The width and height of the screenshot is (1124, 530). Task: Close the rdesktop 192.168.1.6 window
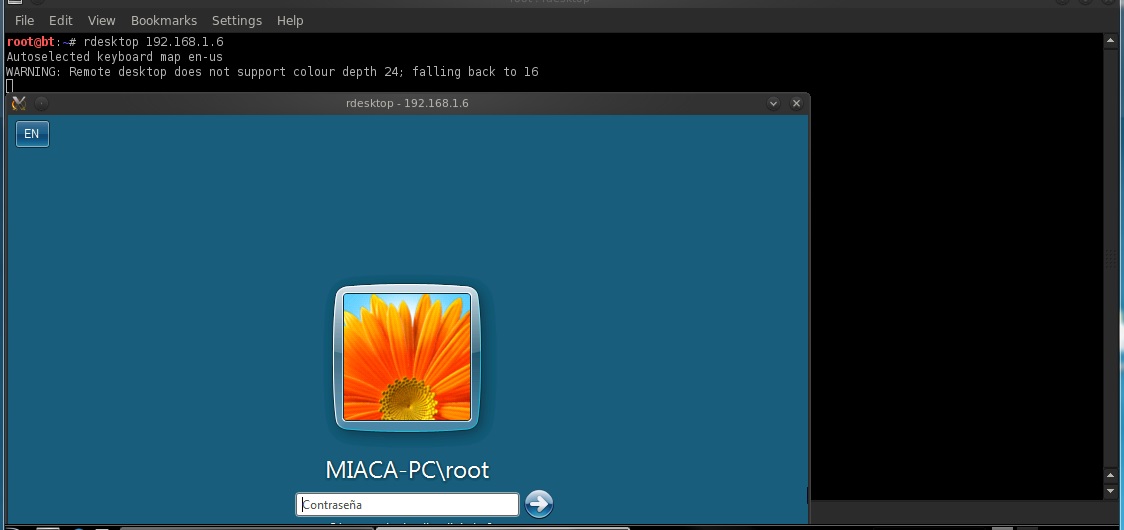[796, 103]
